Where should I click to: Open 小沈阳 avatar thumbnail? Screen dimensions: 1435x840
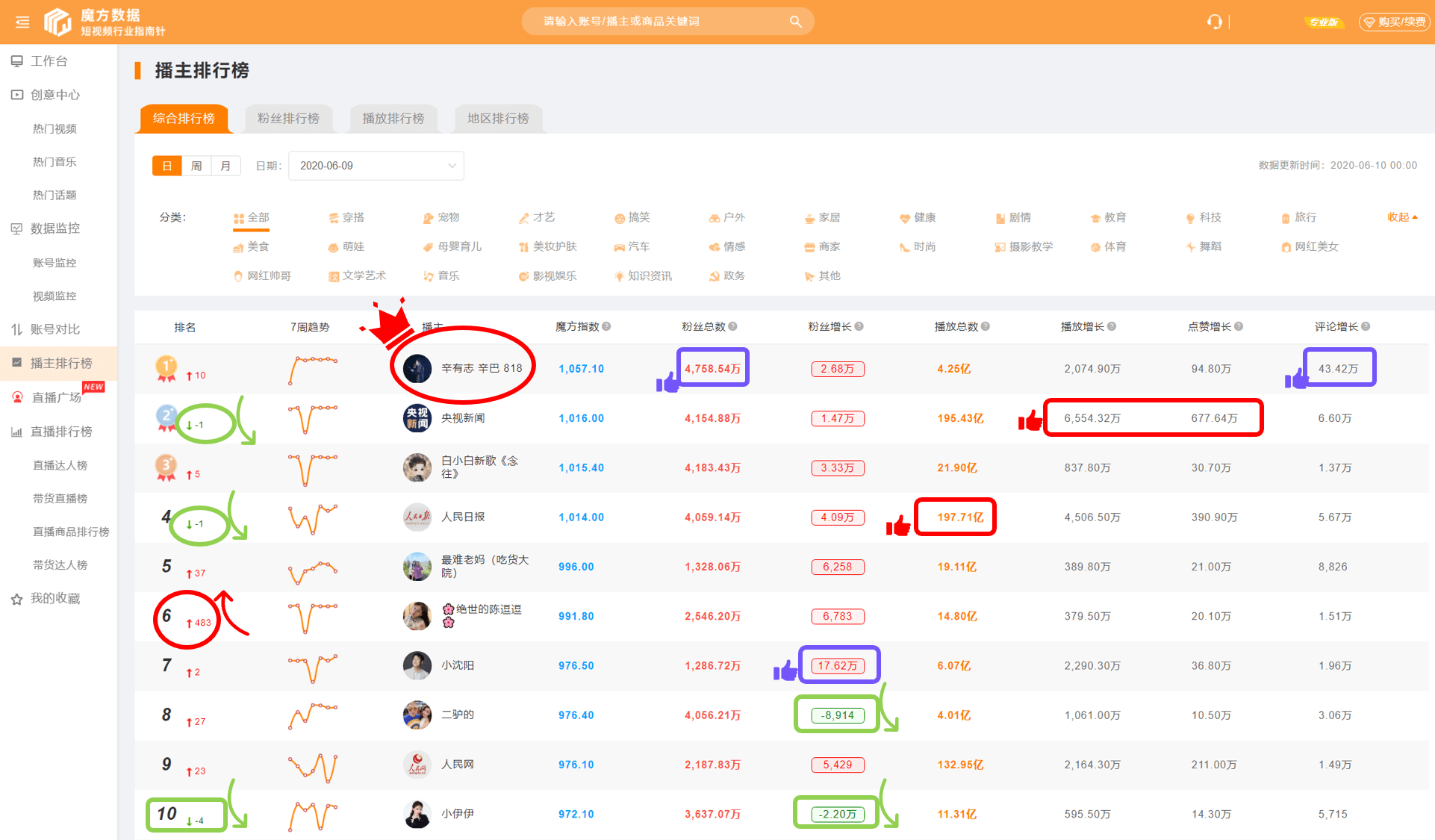tap(417, 665)
